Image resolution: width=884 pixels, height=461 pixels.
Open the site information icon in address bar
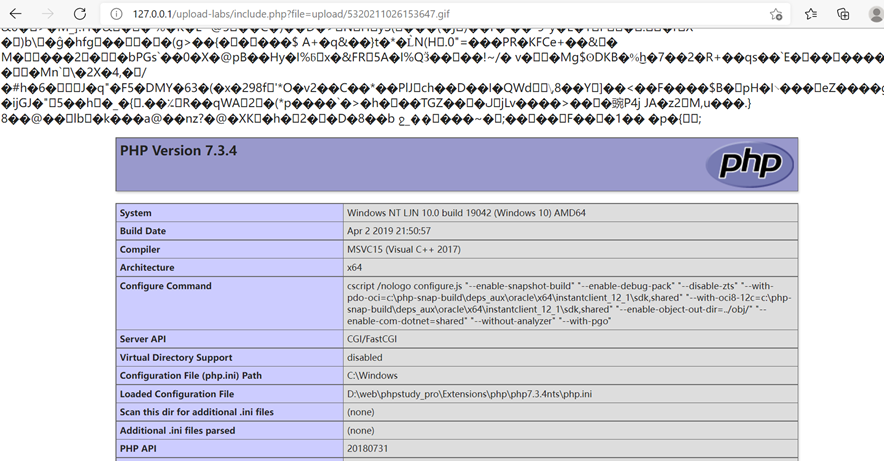tap(116, 14)
